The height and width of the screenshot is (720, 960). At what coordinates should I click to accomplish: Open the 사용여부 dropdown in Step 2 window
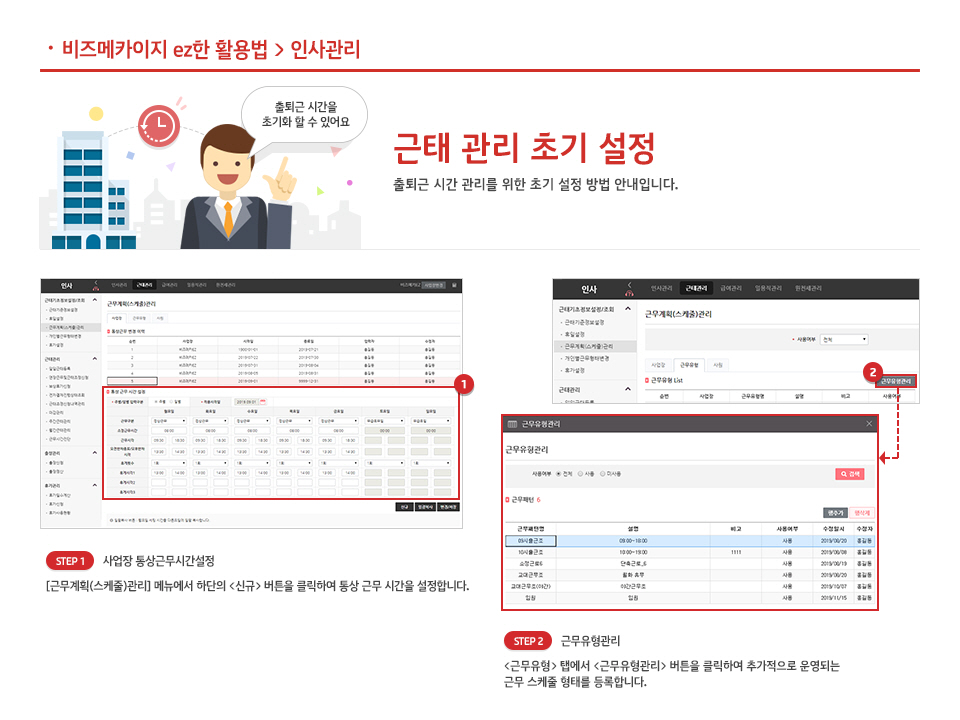pyautogui.click(x=844, y=339)
